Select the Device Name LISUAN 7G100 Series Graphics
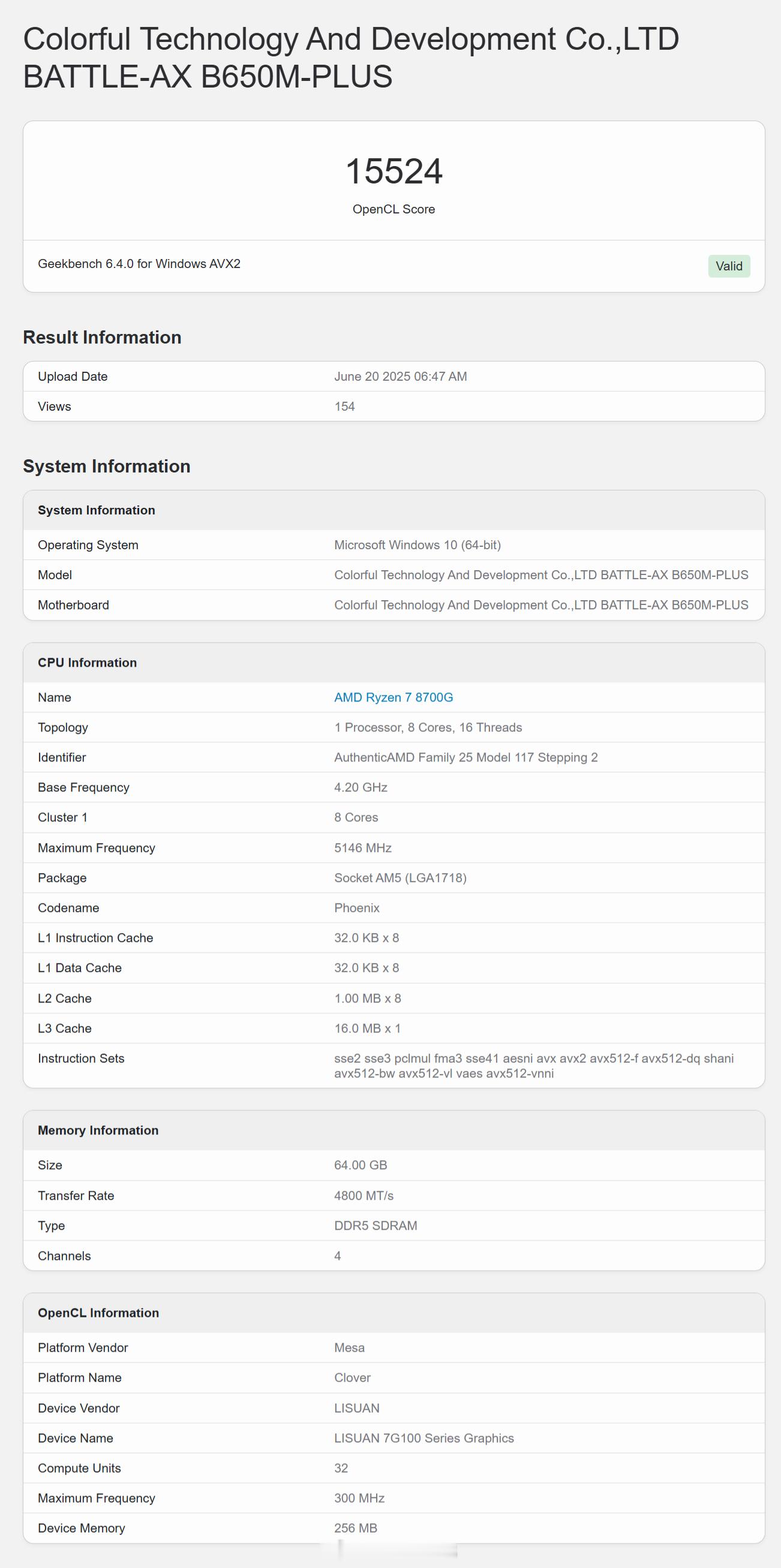 point(424,1438)
